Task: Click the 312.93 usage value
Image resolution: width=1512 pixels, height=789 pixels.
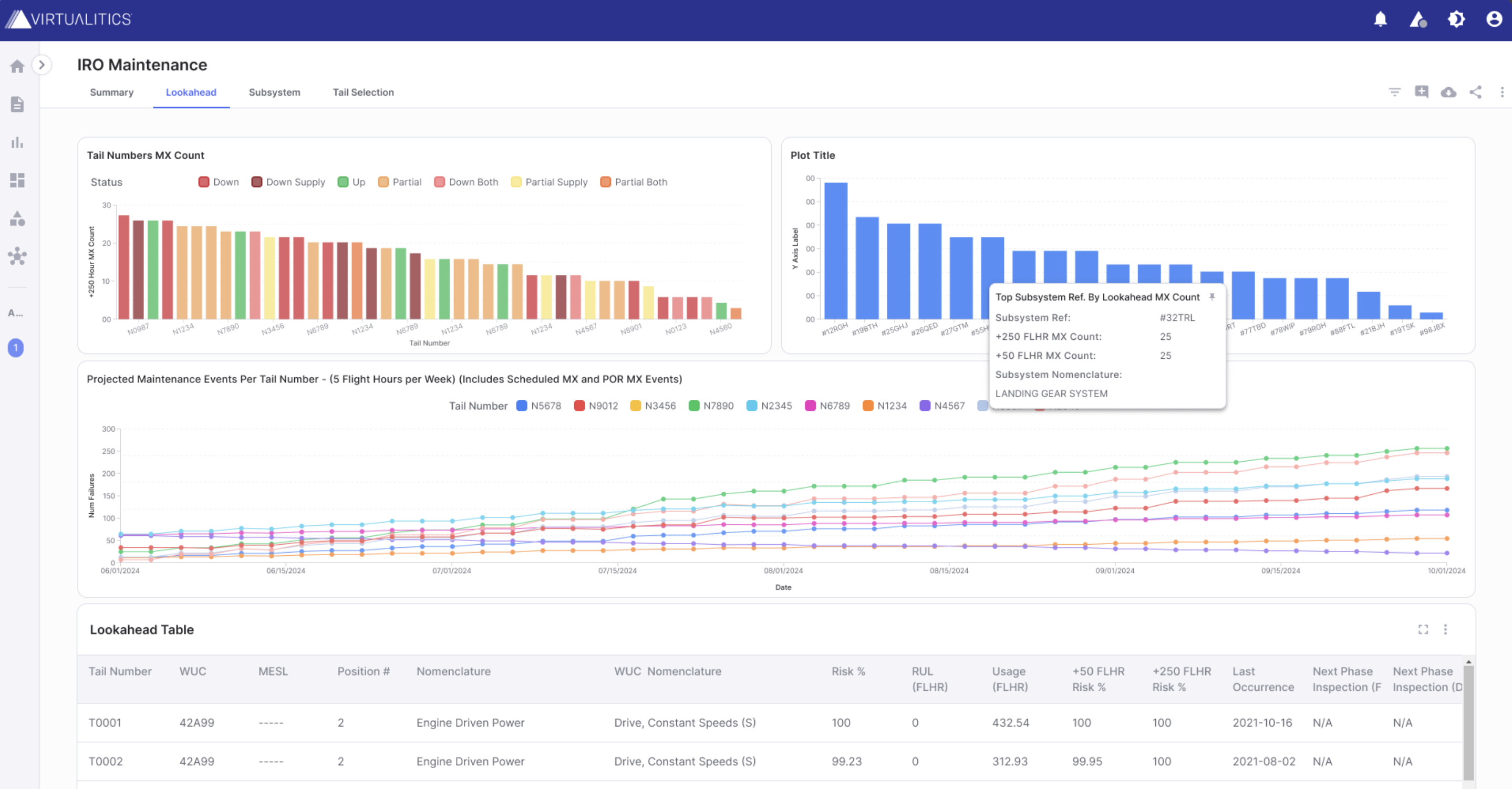Action: [x=1010, y=761]
